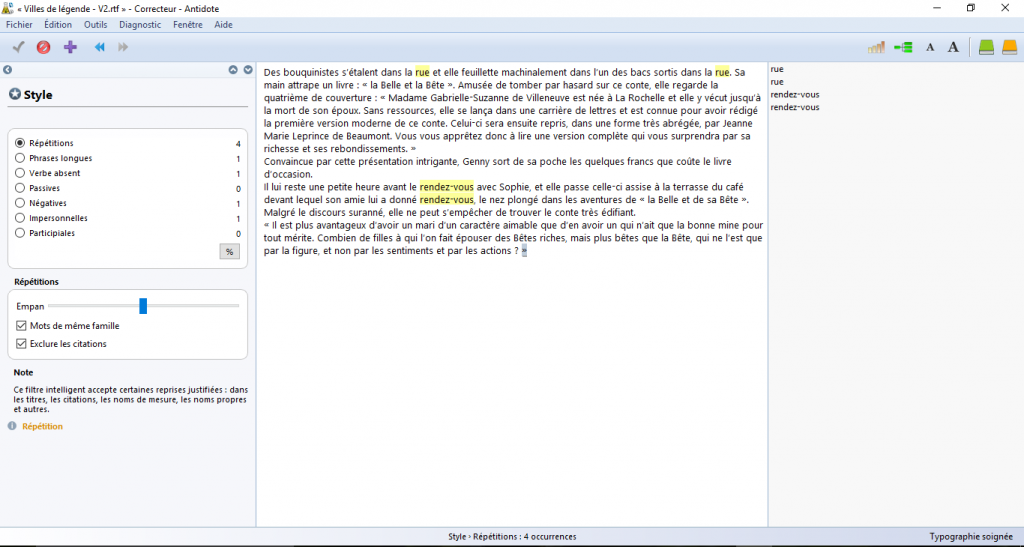Open the orange book guides icon
1024x547 pixels.
tap(1010, 47)
